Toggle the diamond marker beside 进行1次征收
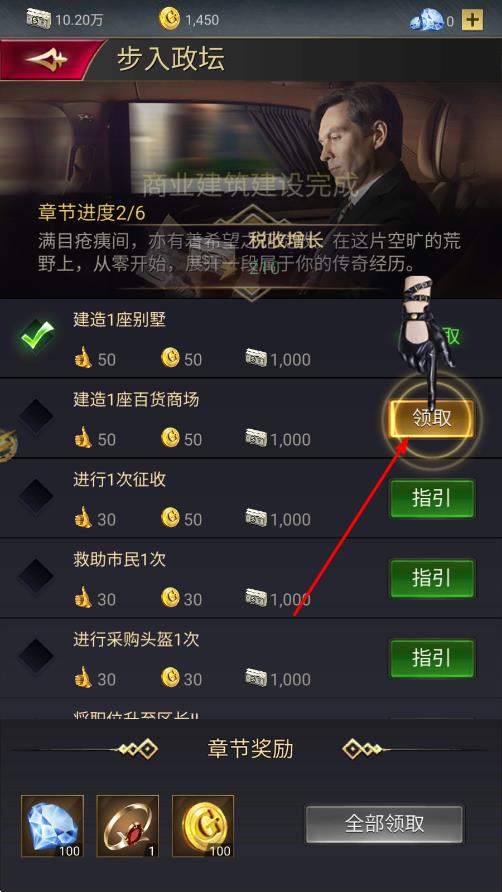 point(36,496)
